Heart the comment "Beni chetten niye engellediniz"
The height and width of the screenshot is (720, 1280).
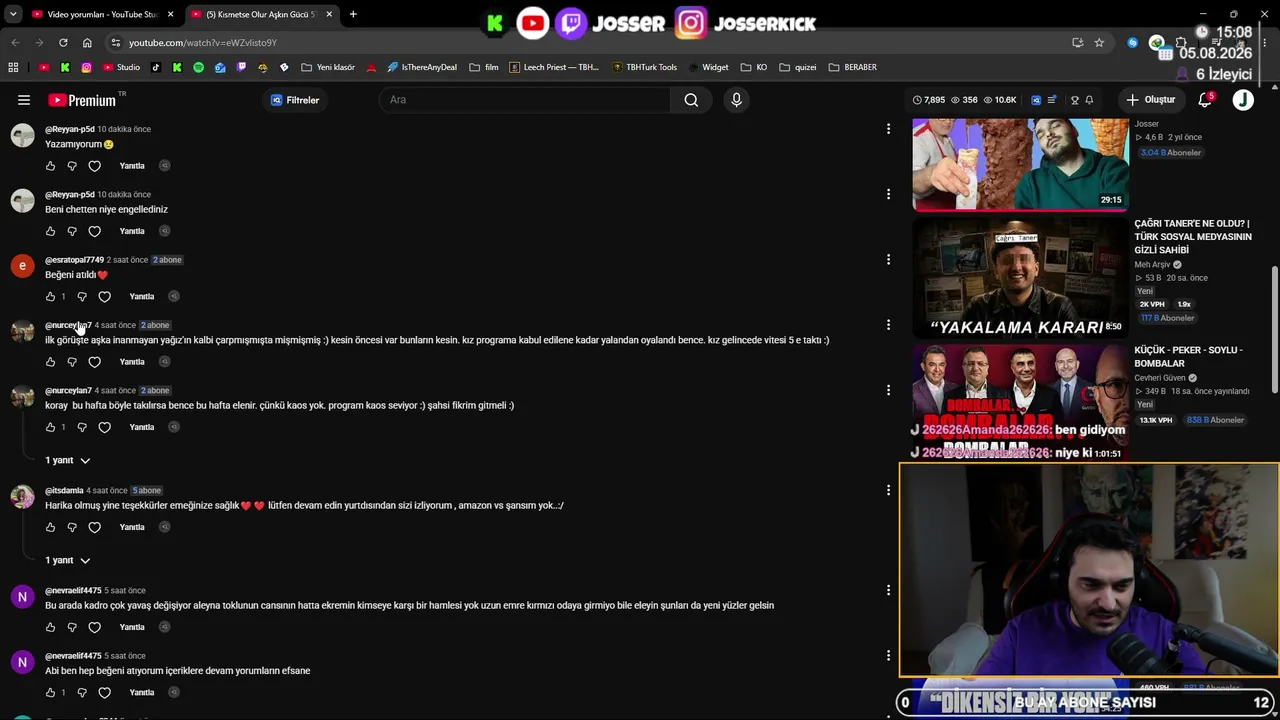95,231
